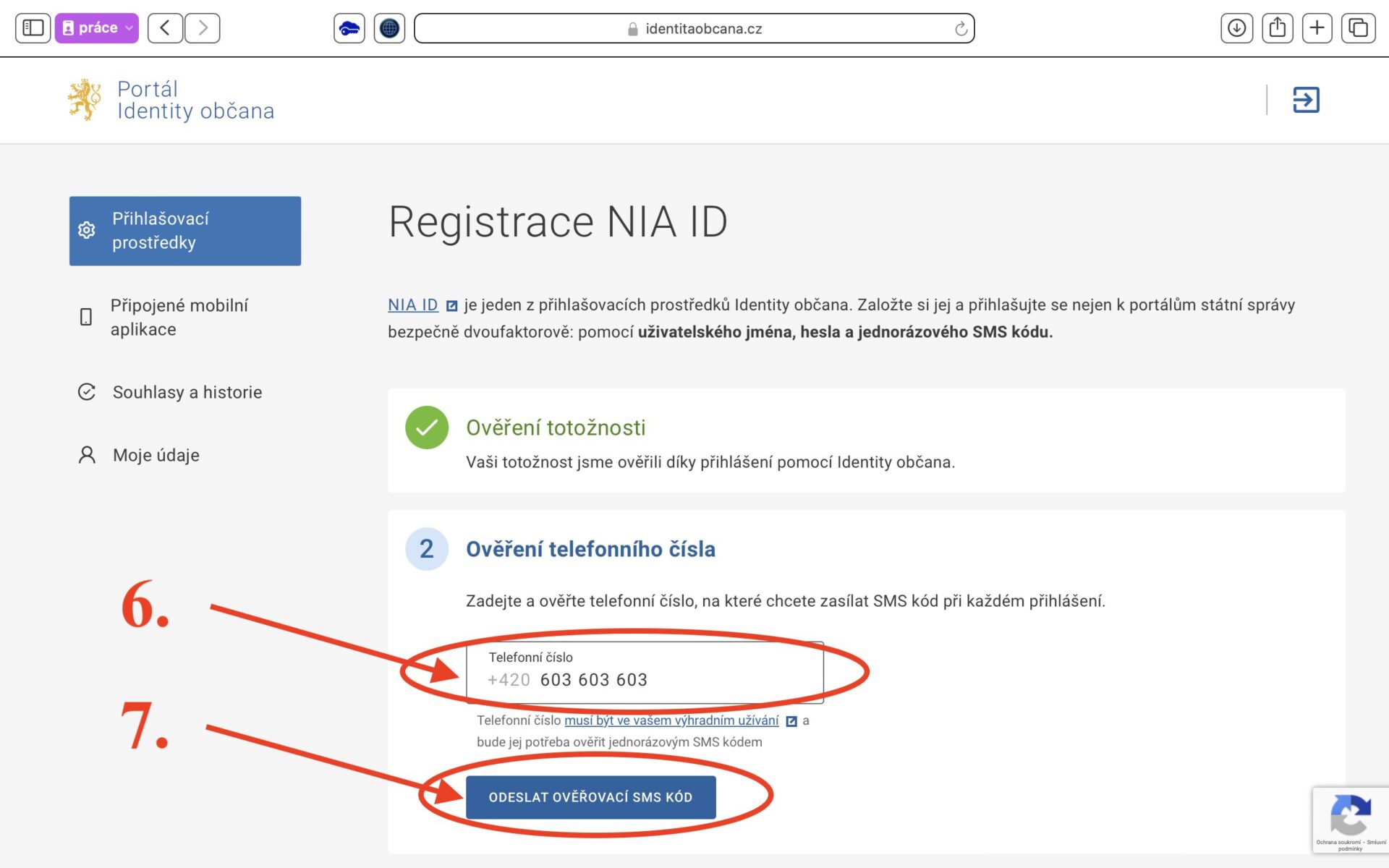Click the checkmark clock icon for Souhlasy
The height and width of the screenshot is (868, 1389).
tap(86, 392)
